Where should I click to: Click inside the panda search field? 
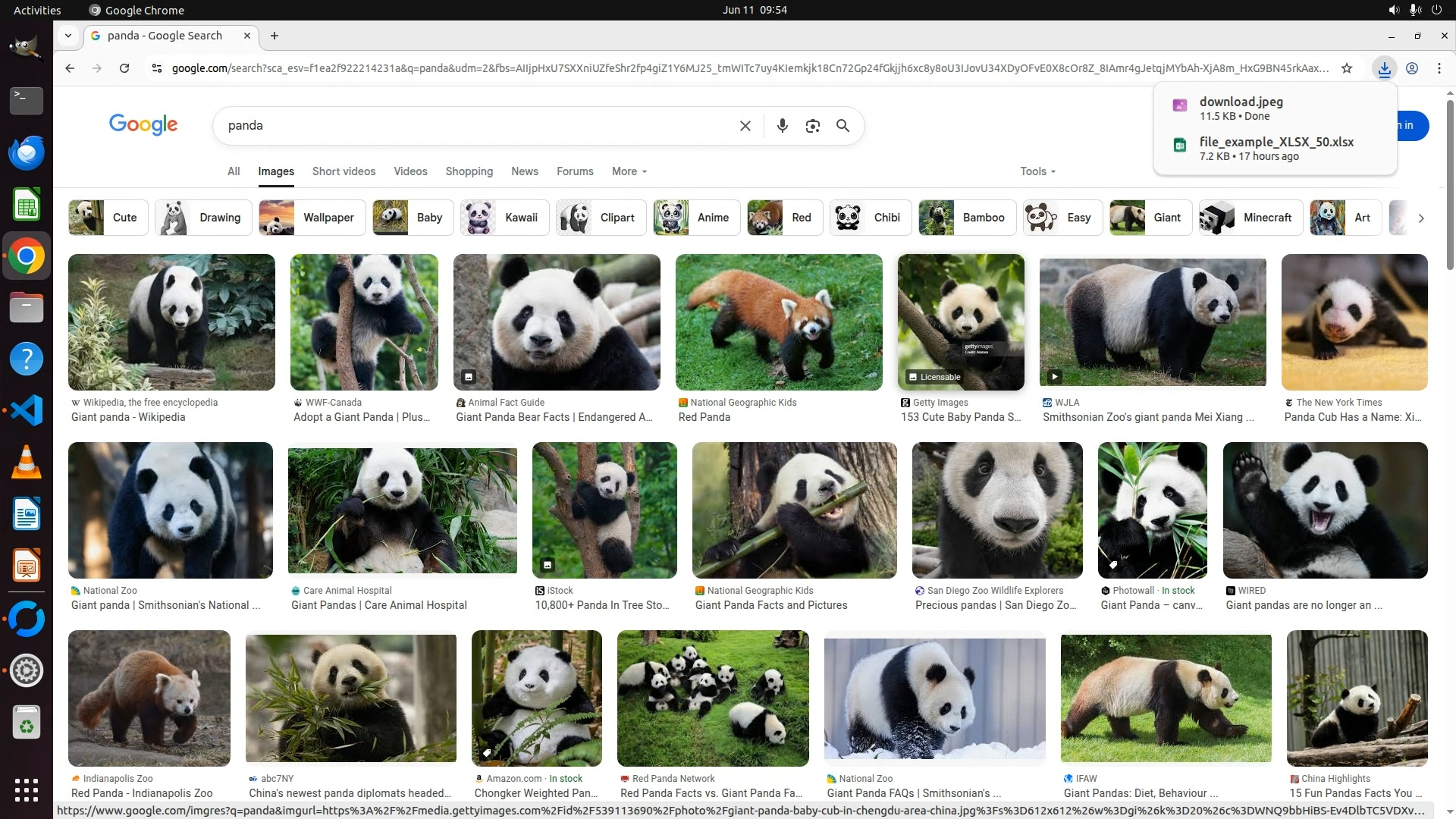click(x=470, y=126)
